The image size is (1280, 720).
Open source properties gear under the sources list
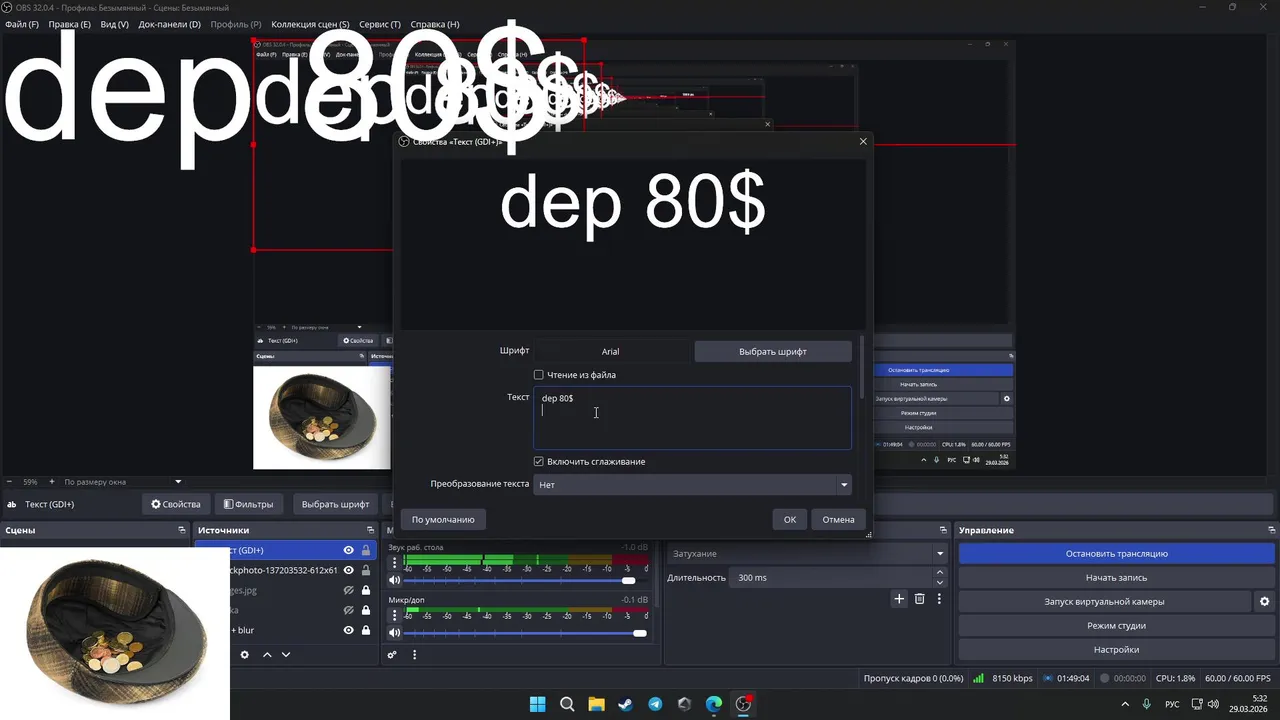pos(244,655)
